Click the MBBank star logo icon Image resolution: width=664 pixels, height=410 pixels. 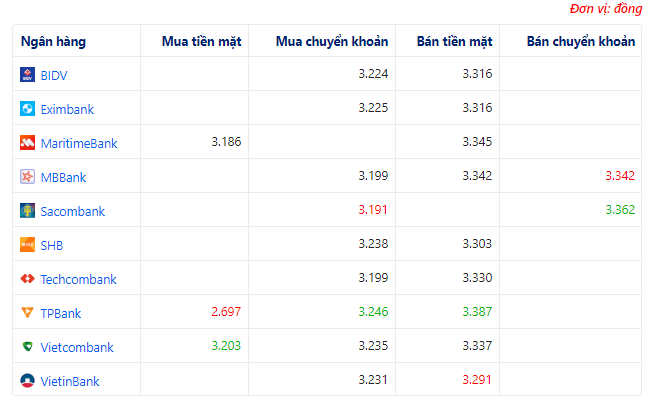28,177
